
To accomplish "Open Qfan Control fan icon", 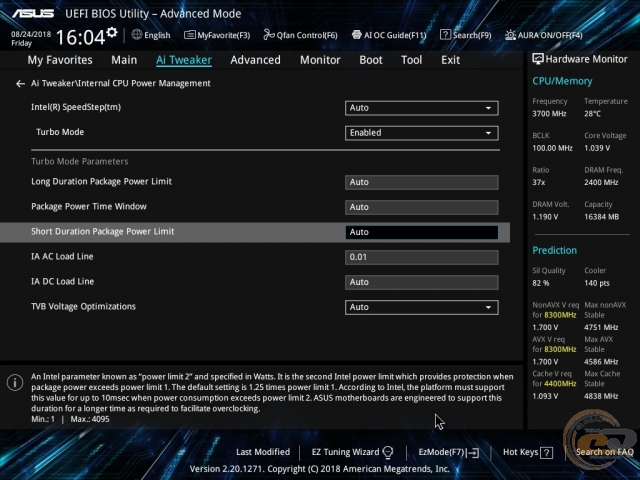I will coord(269,35).
